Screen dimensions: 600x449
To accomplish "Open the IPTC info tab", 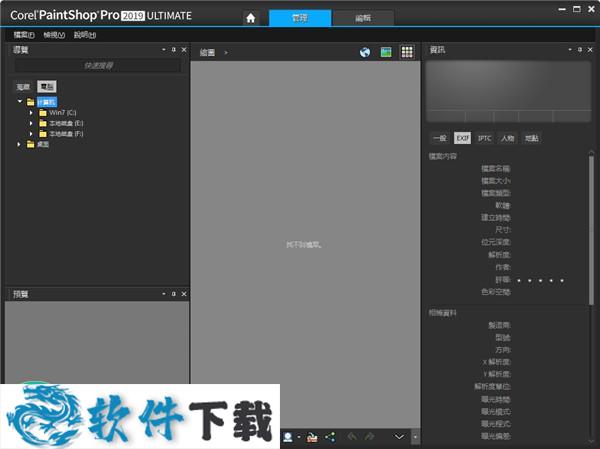I will pyautogui.click(x=485, y=138).
